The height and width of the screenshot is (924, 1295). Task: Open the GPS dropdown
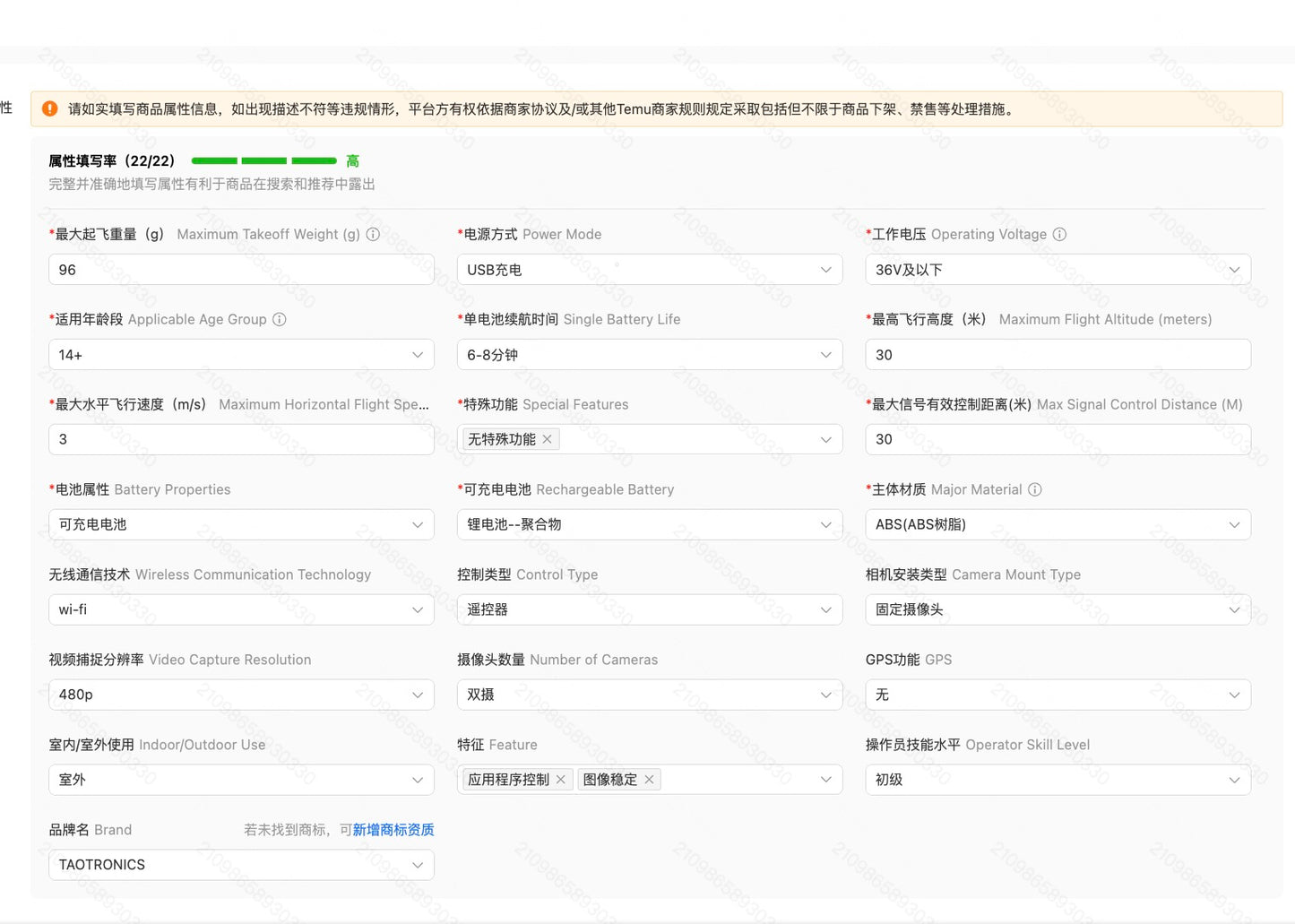1058,695
